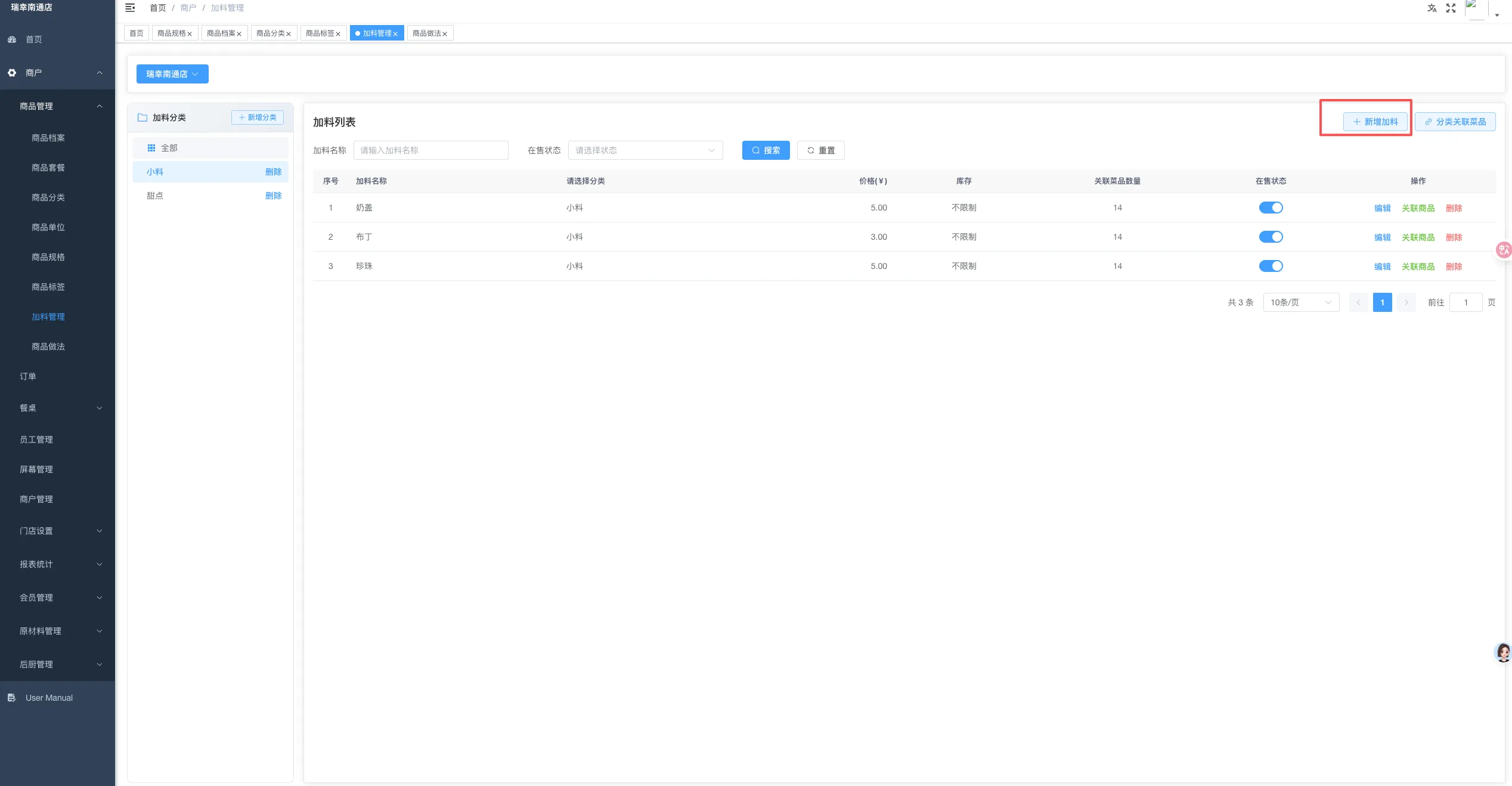Open the 瑞幸南通店 store dropdown
The height and width of the screenshot is (786, 1512).
click(172, 74)
